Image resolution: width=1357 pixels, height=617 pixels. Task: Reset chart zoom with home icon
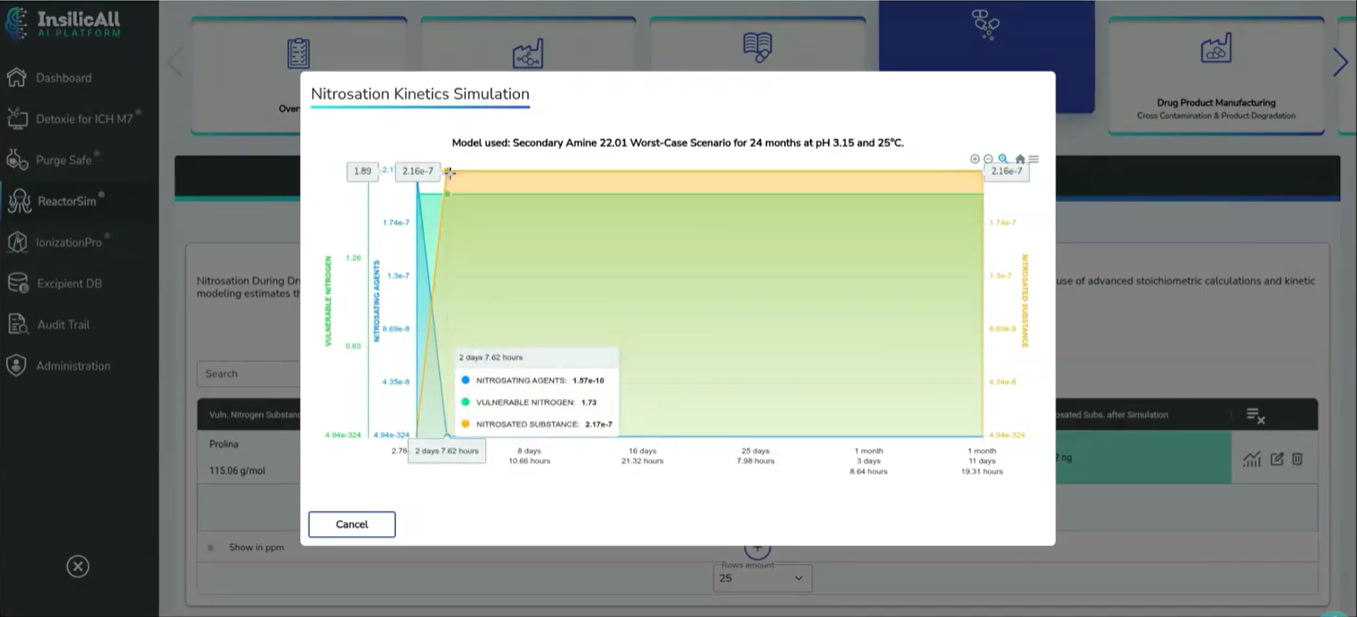(x=1020, y=159)
